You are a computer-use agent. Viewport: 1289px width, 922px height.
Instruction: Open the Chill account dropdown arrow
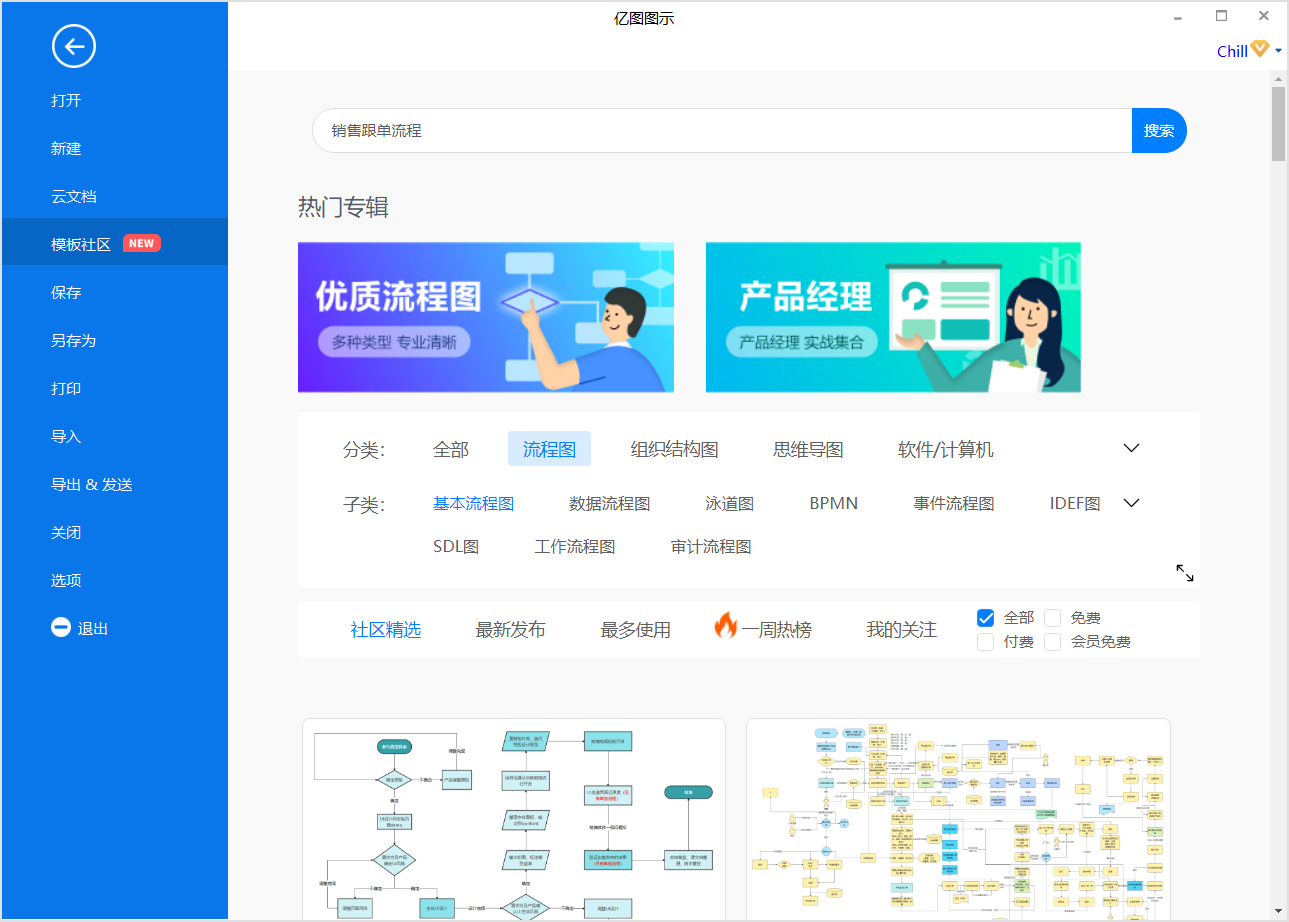[1278, 51]
